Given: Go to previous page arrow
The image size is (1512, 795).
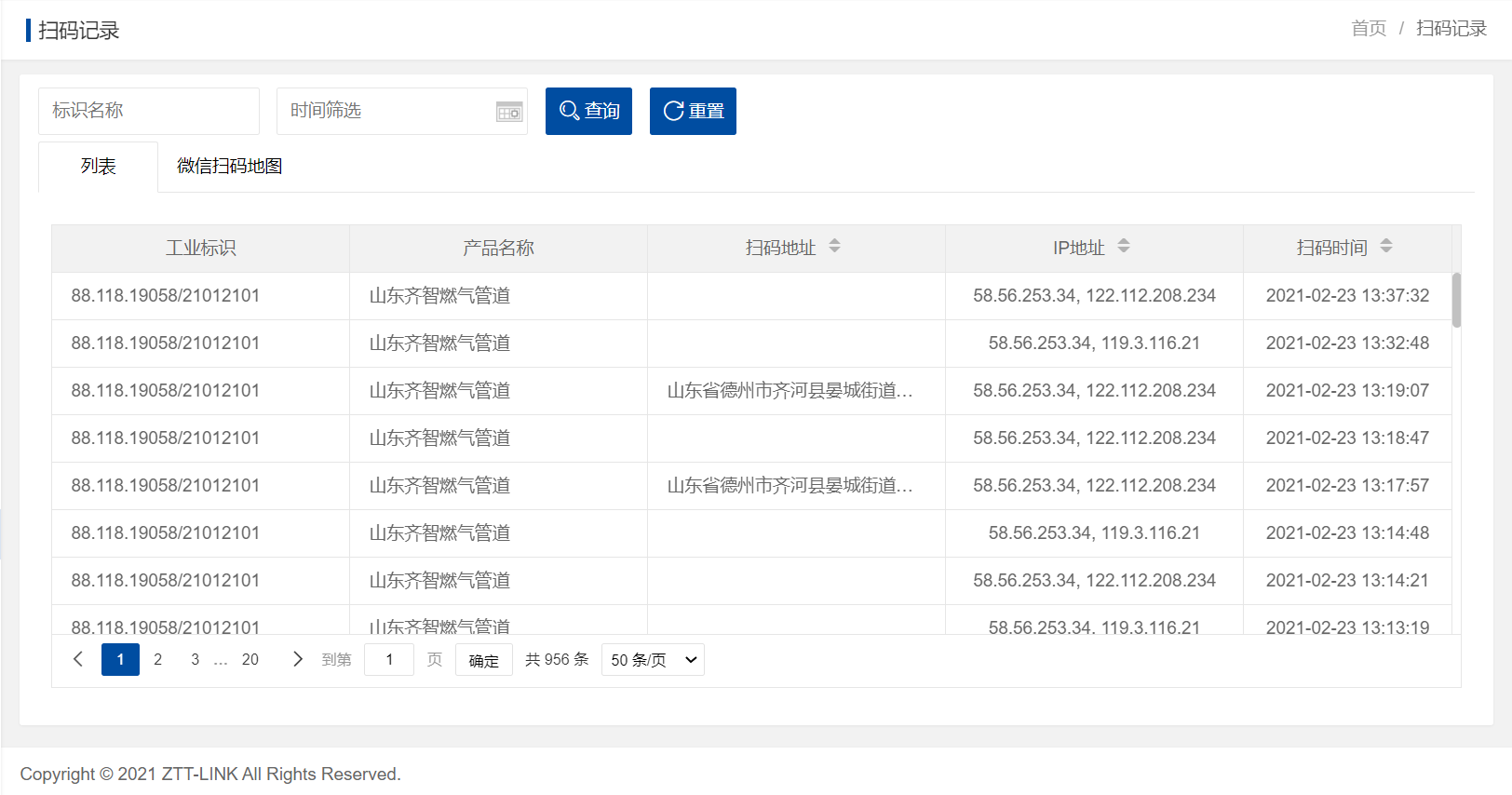Looking at the screenshot, I should pos(78,659).
